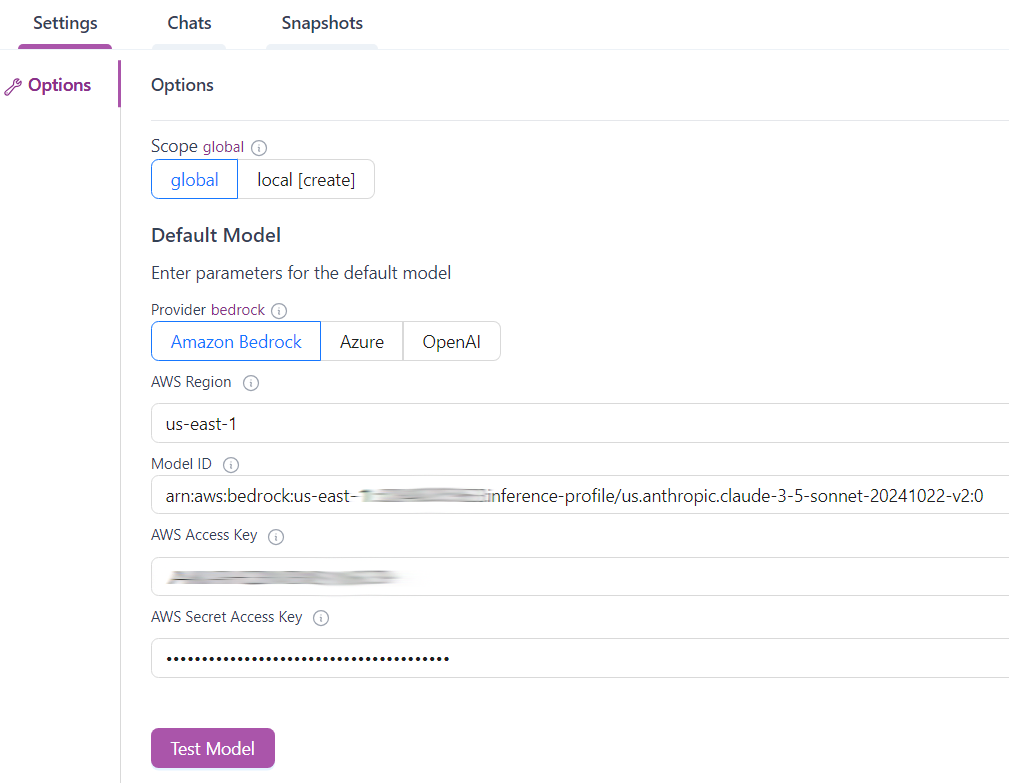Viewport: 1009px width, 783px height.
Task: Click 'Enter parameters for the default model' text
Action: click(x=301, y=273)
